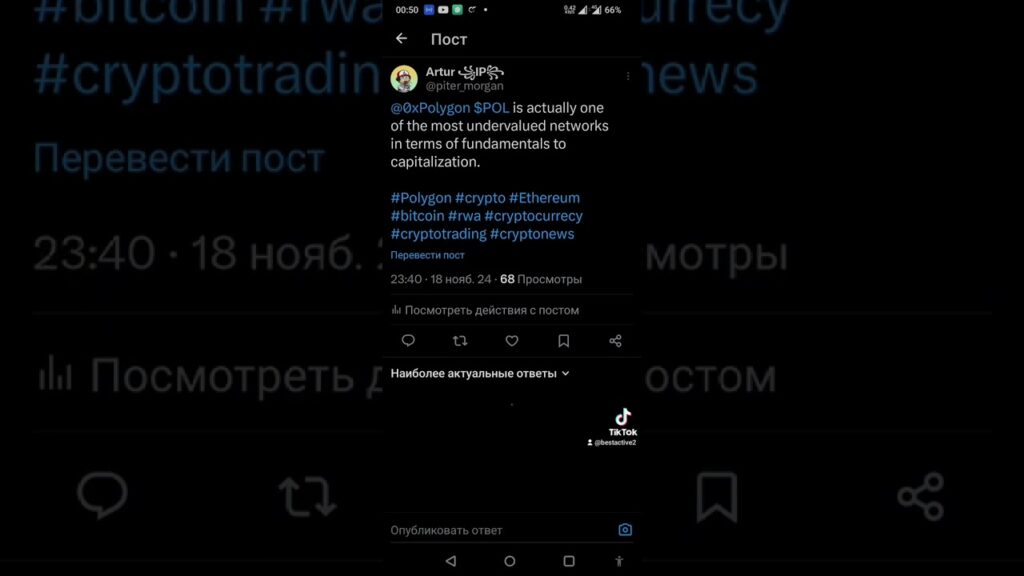Open the #Ethereum hashtag

tap(544, 198)
